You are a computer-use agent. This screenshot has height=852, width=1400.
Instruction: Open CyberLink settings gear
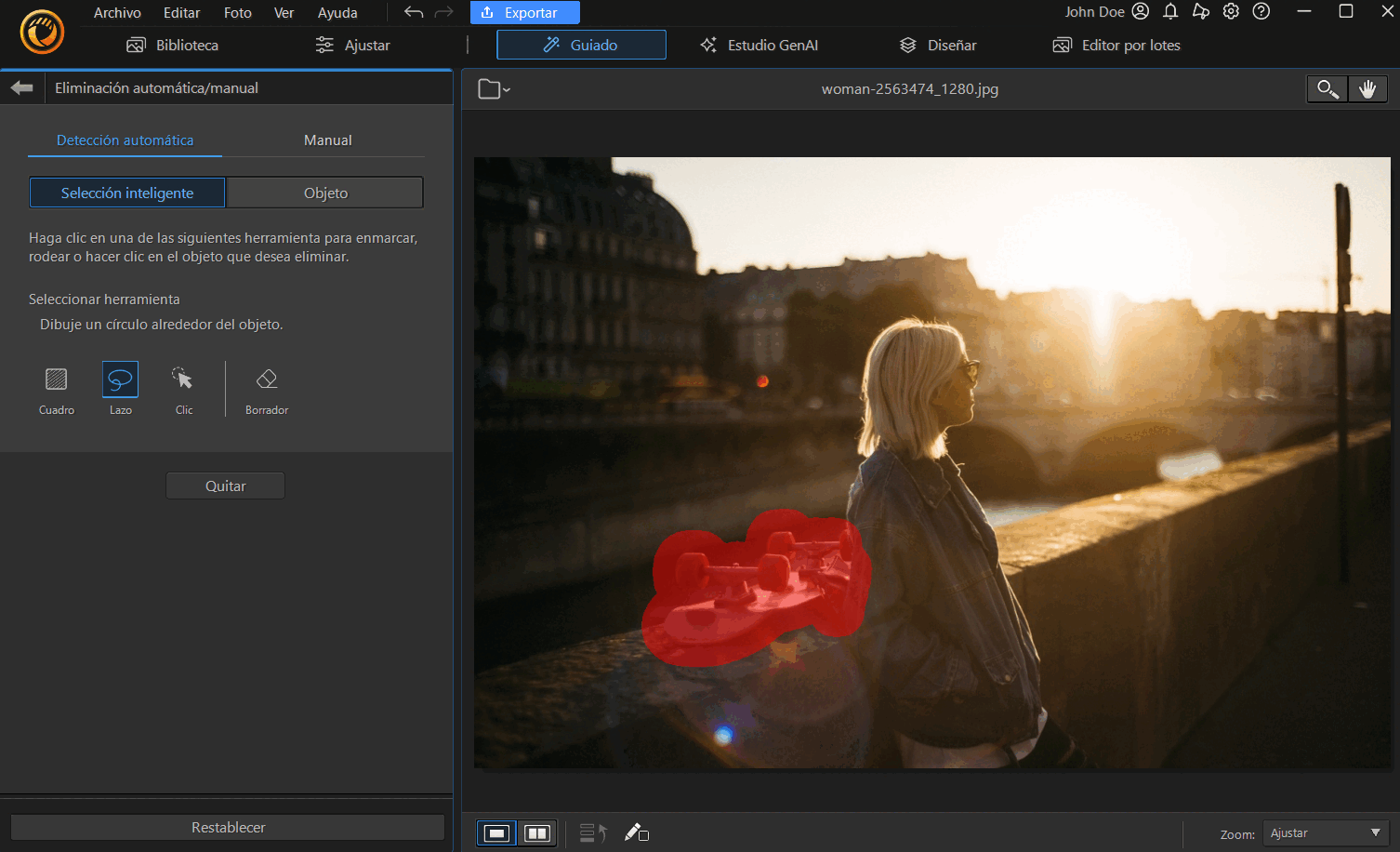coord(1231,12)
